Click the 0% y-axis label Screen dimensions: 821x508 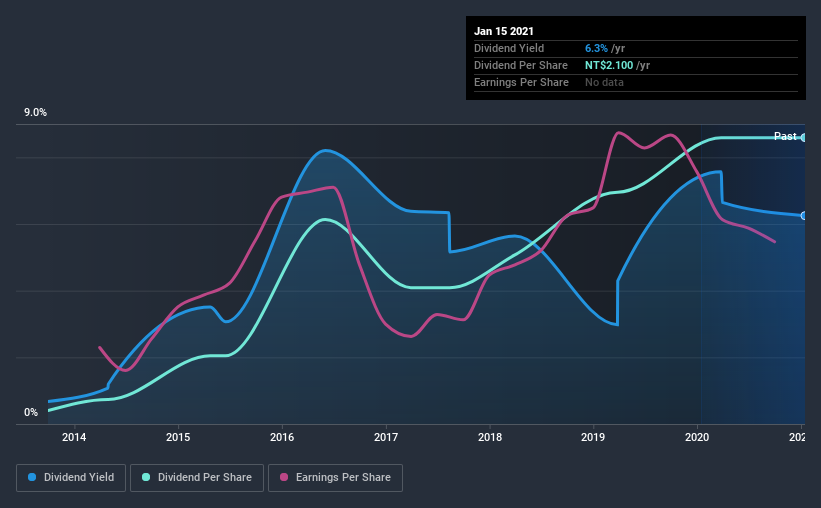[31, 413]
